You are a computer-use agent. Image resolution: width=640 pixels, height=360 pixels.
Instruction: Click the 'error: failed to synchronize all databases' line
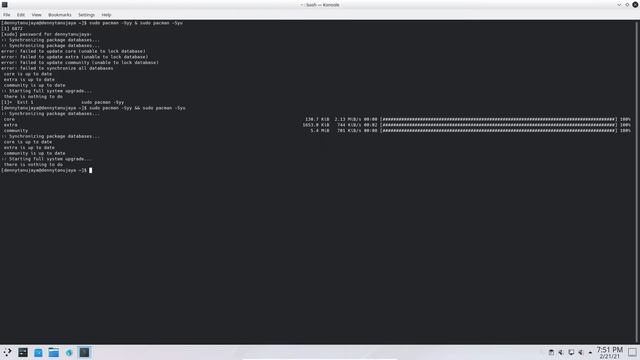pos(57,68)
